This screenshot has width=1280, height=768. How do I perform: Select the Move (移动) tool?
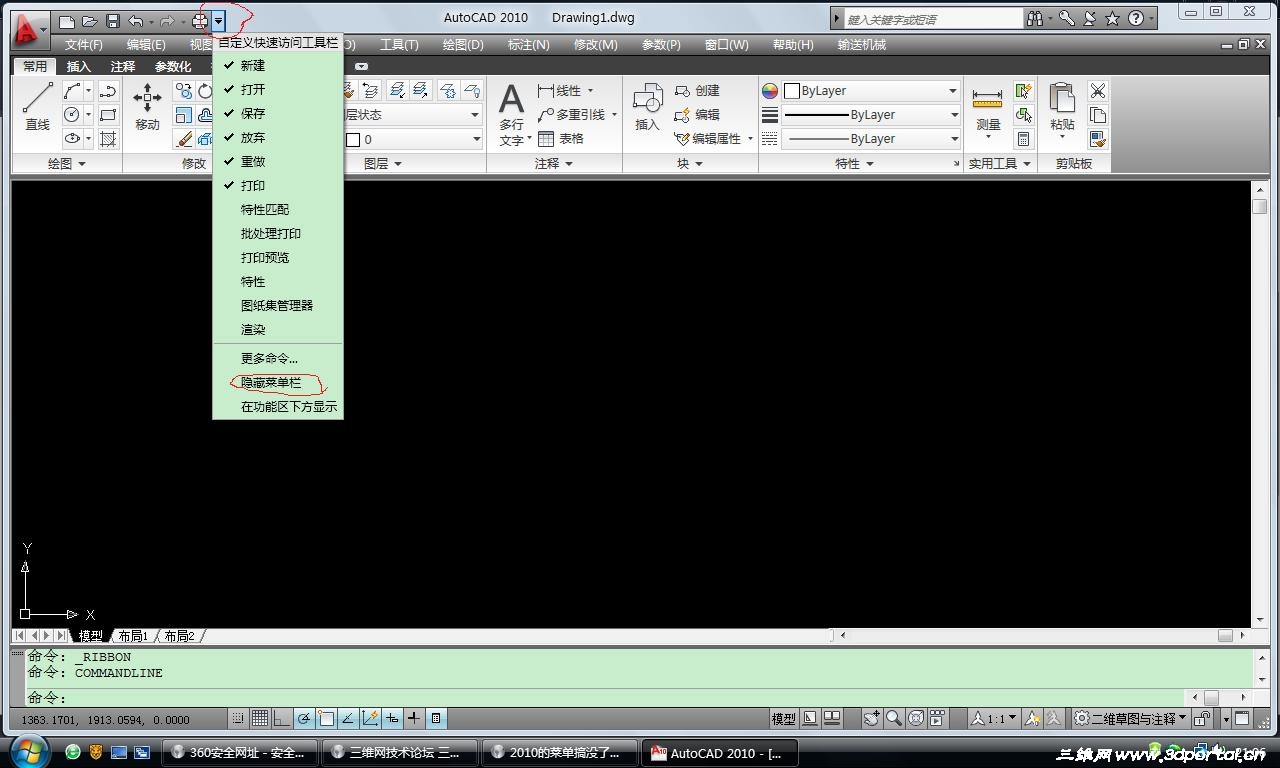(x=147, y=107)
